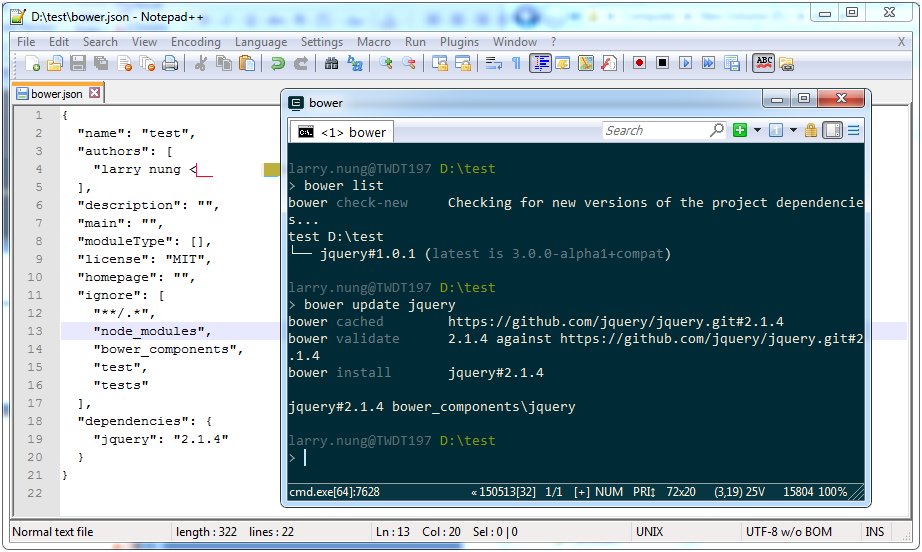The height and width of the screenshot is (552, 922).
Task: Open the Replace dialog icon
Action: (355, 63)
